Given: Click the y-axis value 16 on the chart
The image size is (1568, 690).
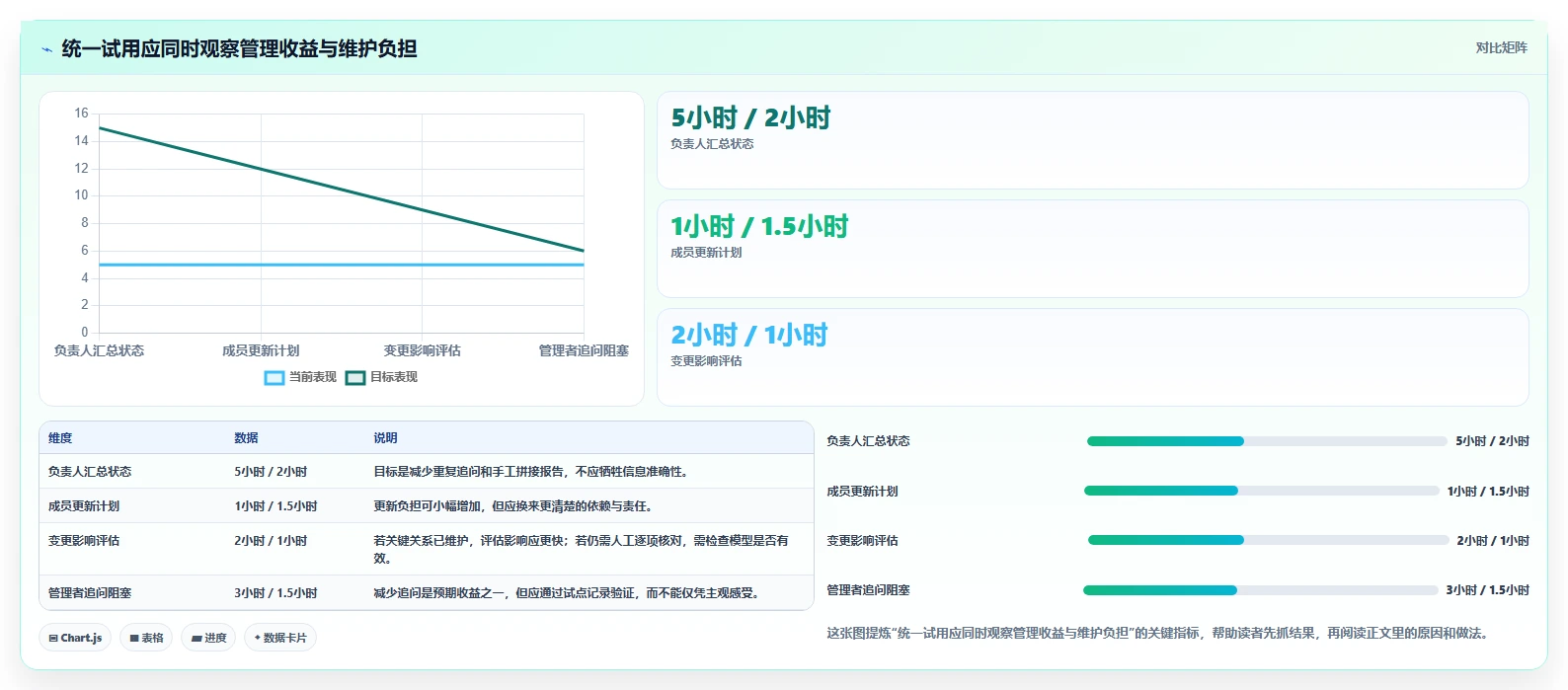Looking at the screenshot, I should pos(81,114).
